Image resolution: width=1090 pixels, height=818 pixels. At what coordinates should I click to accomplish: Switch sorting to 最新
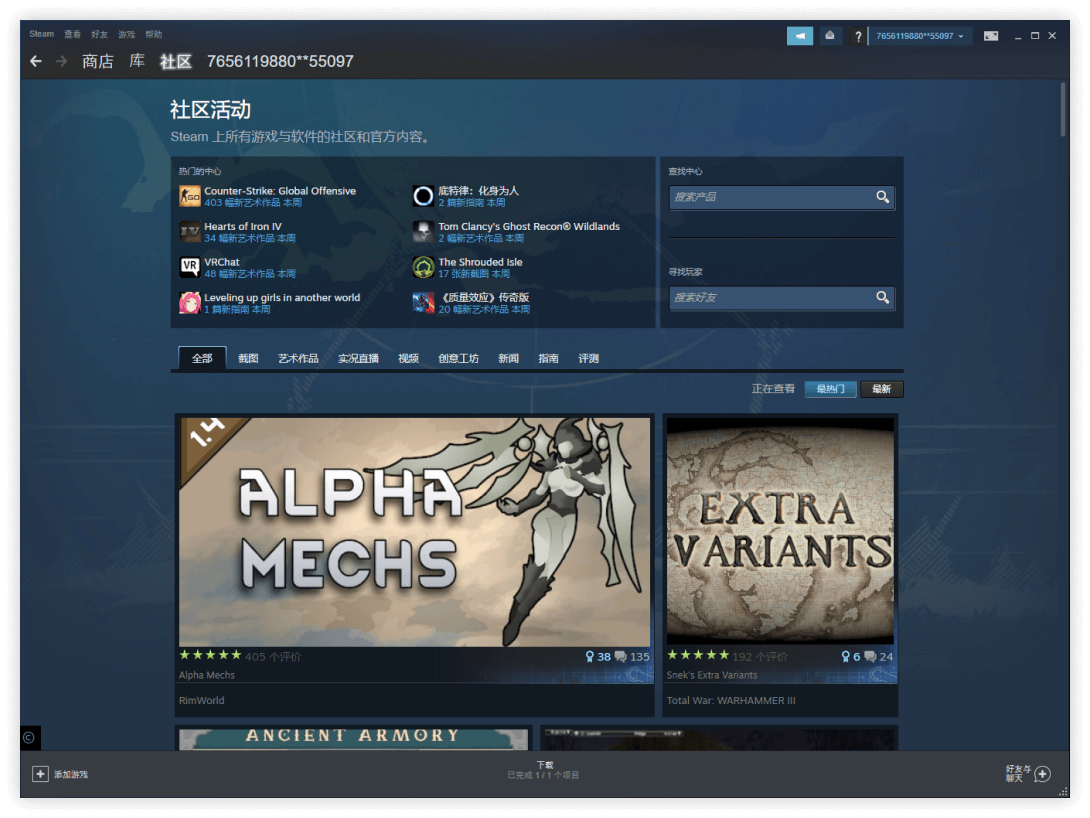point(881,389)
